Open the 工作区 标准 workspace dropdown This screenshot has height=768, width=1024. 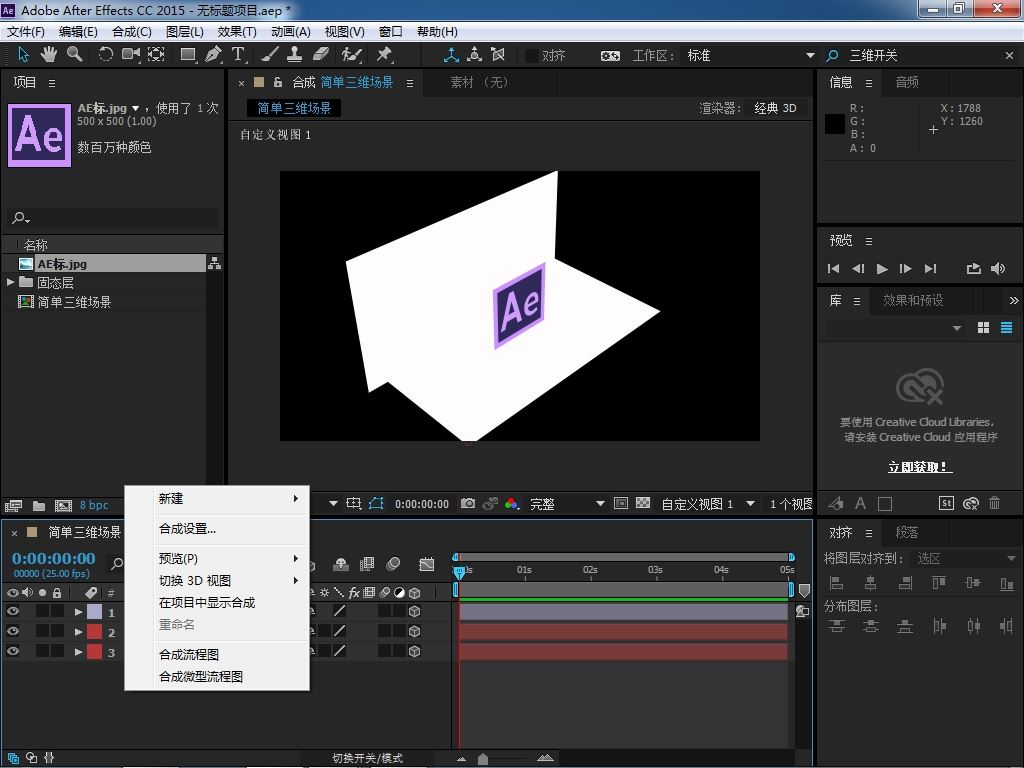(x=748, y=56)
